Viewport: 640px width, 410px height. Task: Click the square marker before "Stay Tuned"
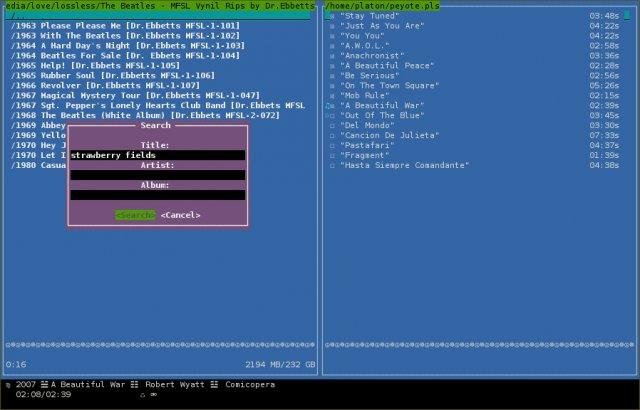click(x=332, y=16)
